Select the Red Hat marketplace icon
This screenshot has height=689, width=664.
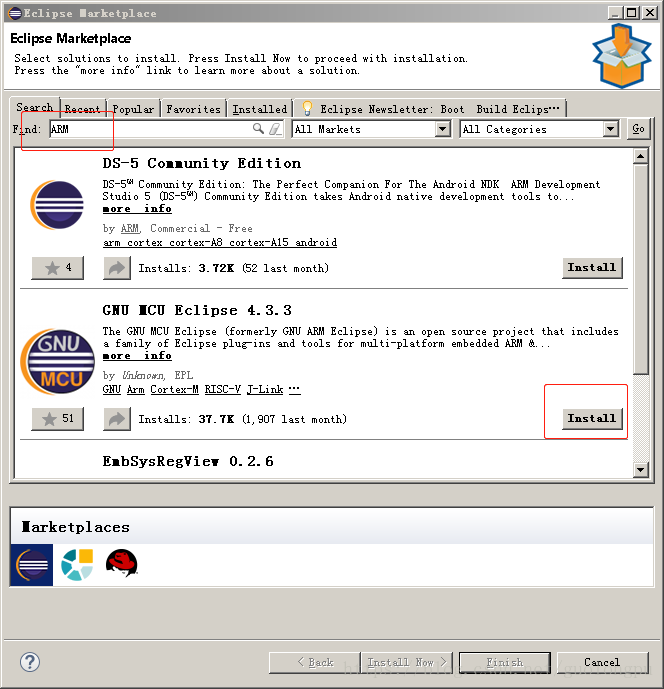pos(122,563)
